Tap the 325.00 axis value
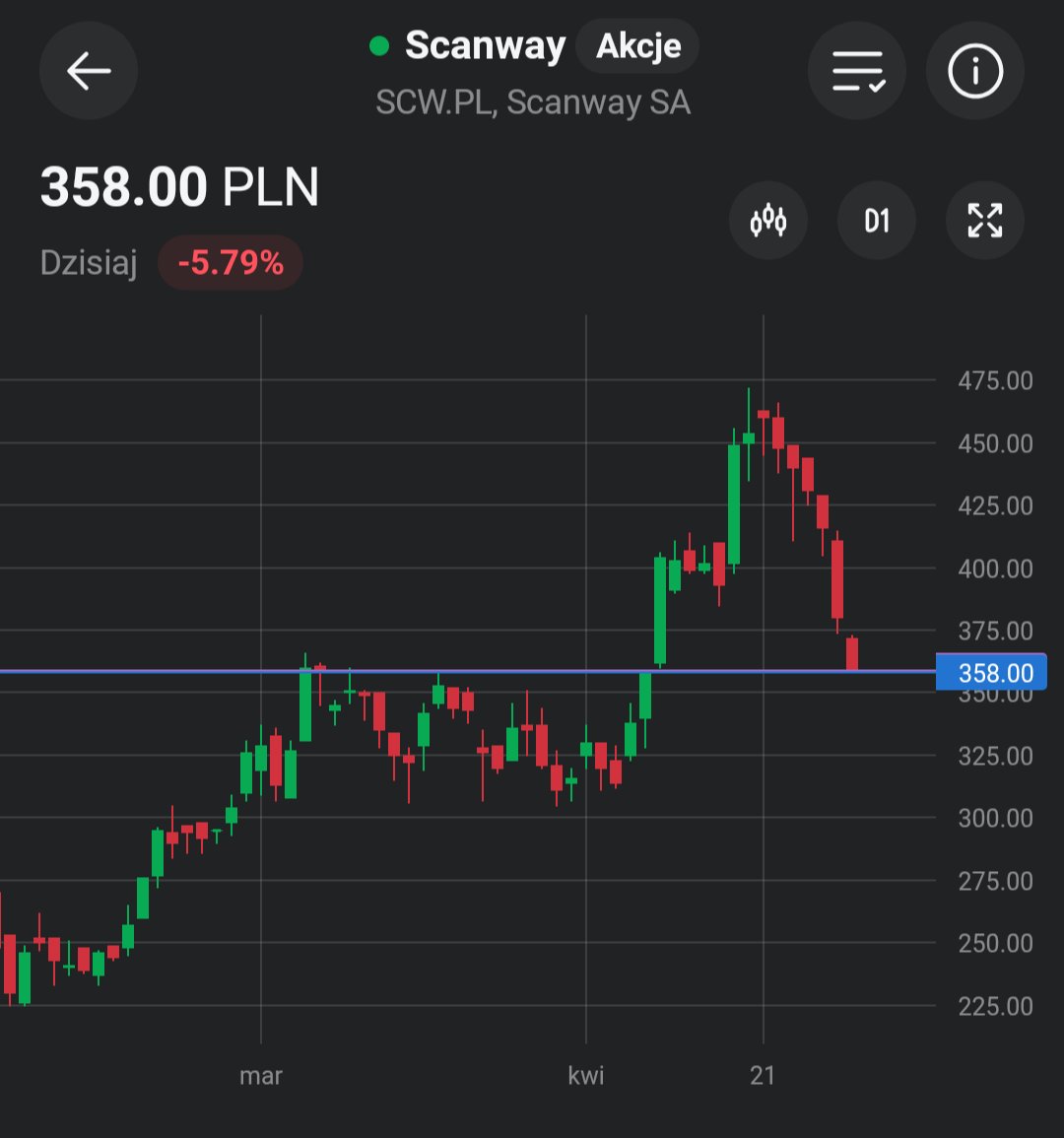The image size is (1064, 1138). click(x=995, y=756)
